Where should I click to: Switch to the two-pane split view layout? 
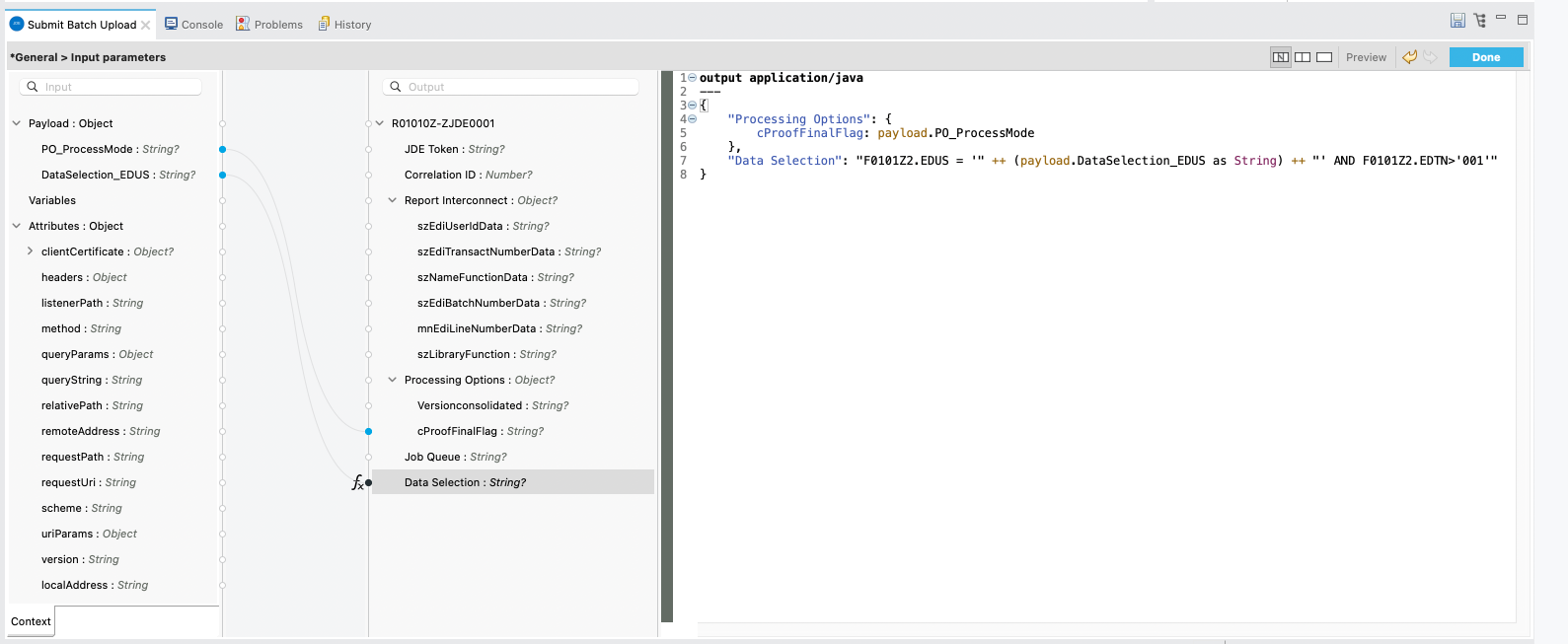pyautogui.click(x=1303, y=57)
